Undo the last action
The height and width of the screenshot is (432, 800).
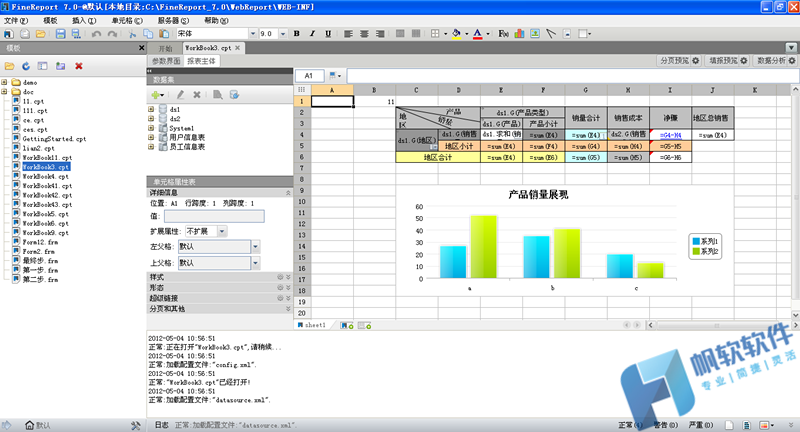(x=96, y=34)
